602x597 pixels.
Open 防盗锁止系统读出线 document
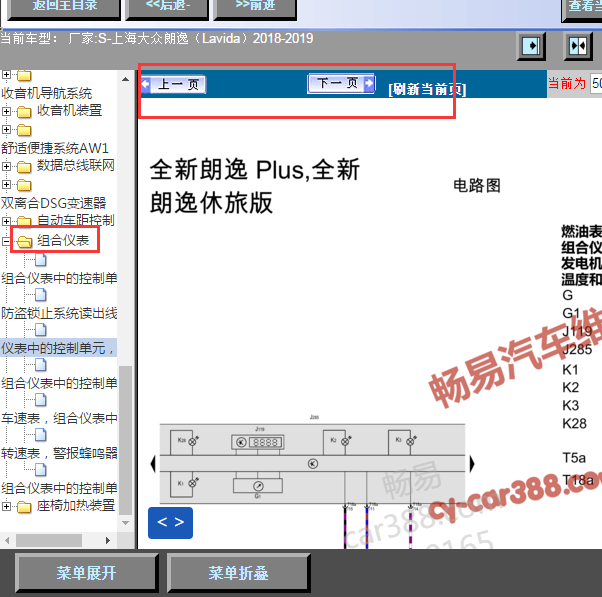tap(59, 313)
